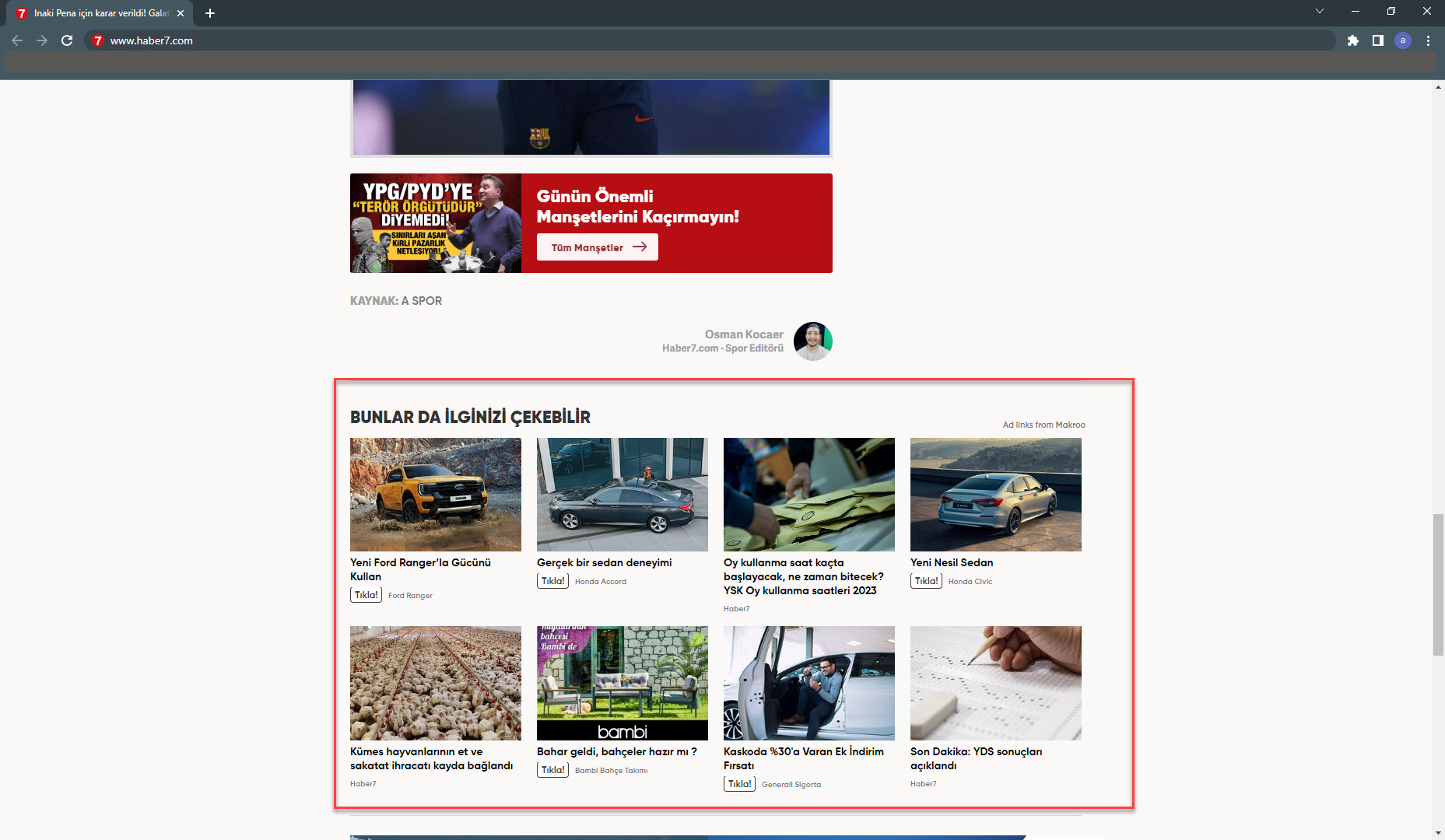The height and width of the screenshot is (840, 1445).
Task: Reload the current page
Action: pos(67,40)
